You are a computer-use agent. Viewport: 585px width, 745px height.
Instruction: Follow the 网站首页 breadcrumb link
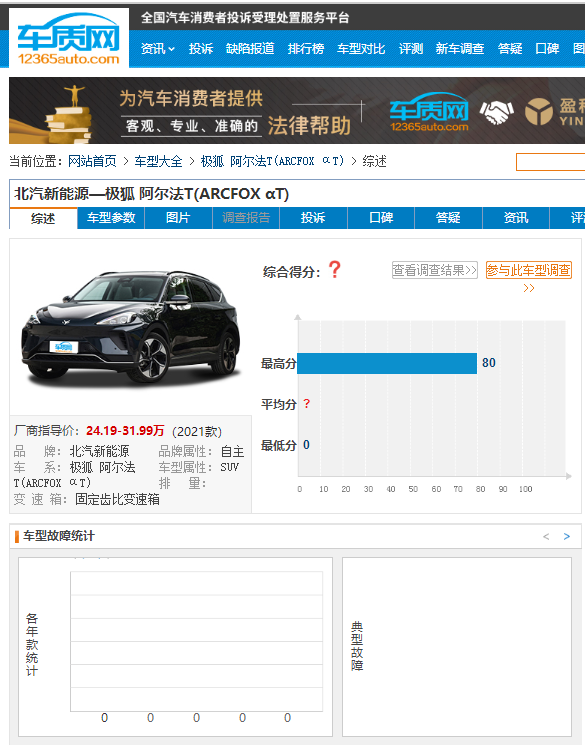click(x=92, y=162)
